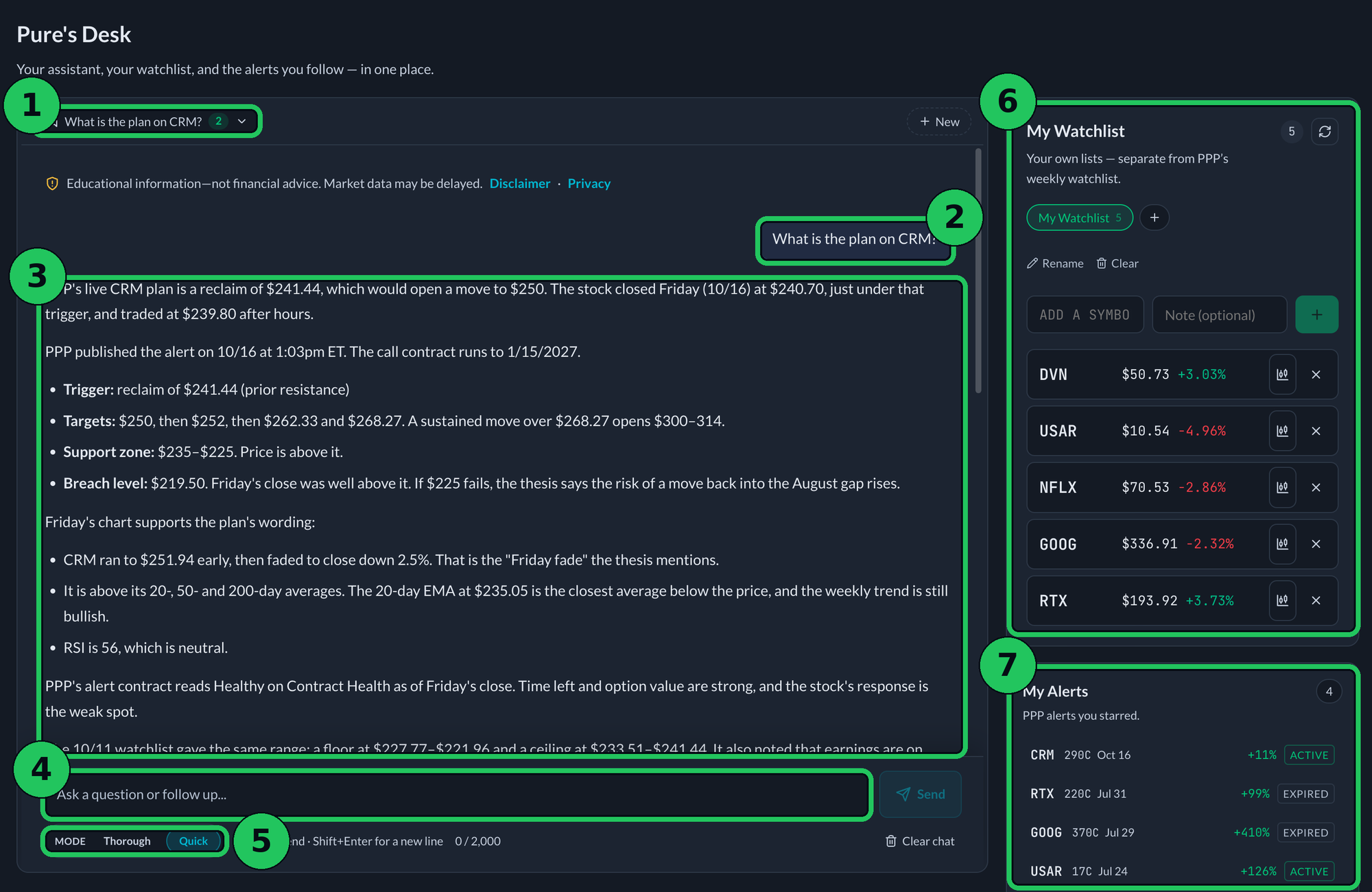Select Quick mode
Screen dimensions: 1372x892
pyautogui.click(x=193, y=841)
